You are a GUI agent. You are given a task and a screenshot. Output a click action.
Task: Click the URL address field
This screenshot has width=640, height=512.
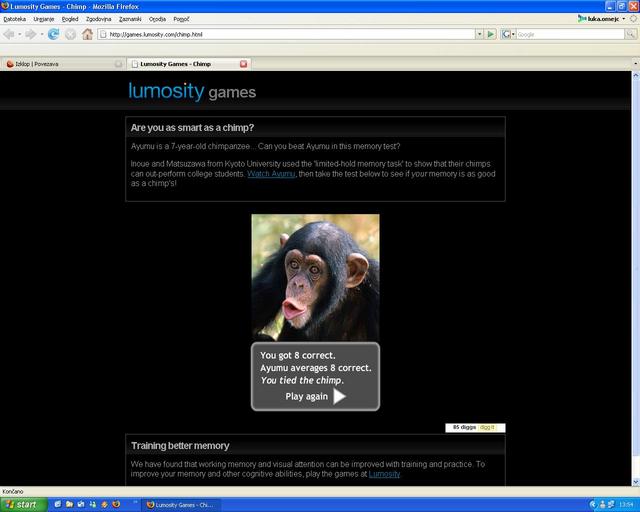point(286,34)
